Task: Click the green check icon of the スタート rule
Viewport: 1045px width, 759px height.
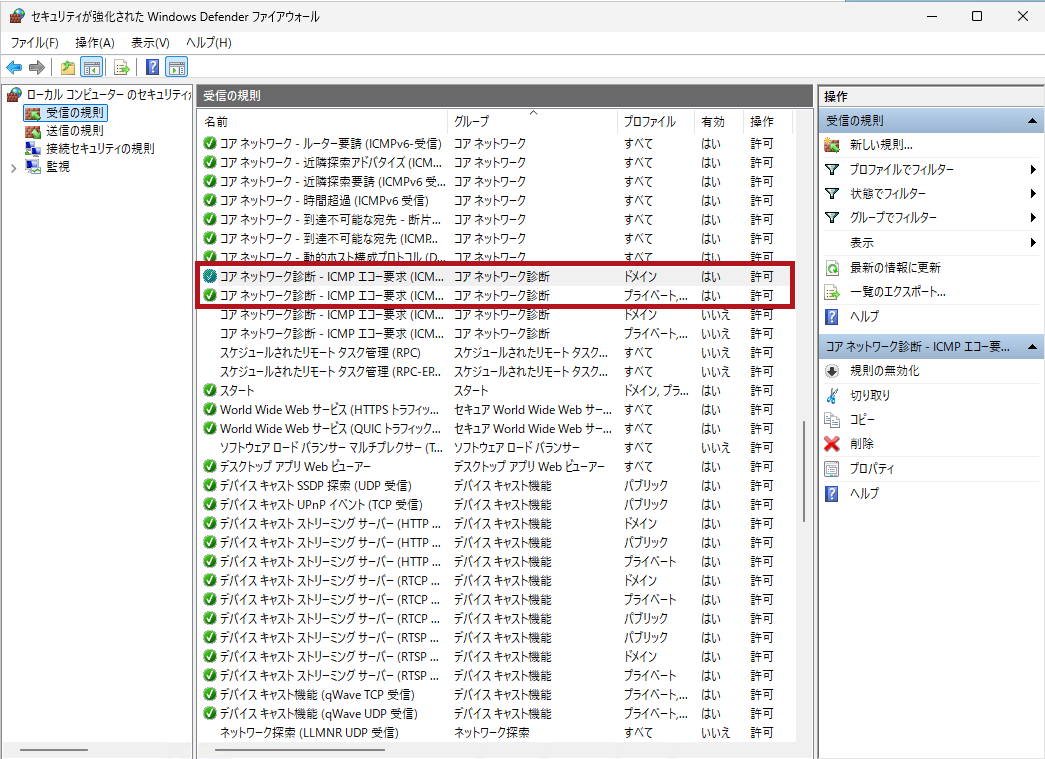Action: point(210,390)
